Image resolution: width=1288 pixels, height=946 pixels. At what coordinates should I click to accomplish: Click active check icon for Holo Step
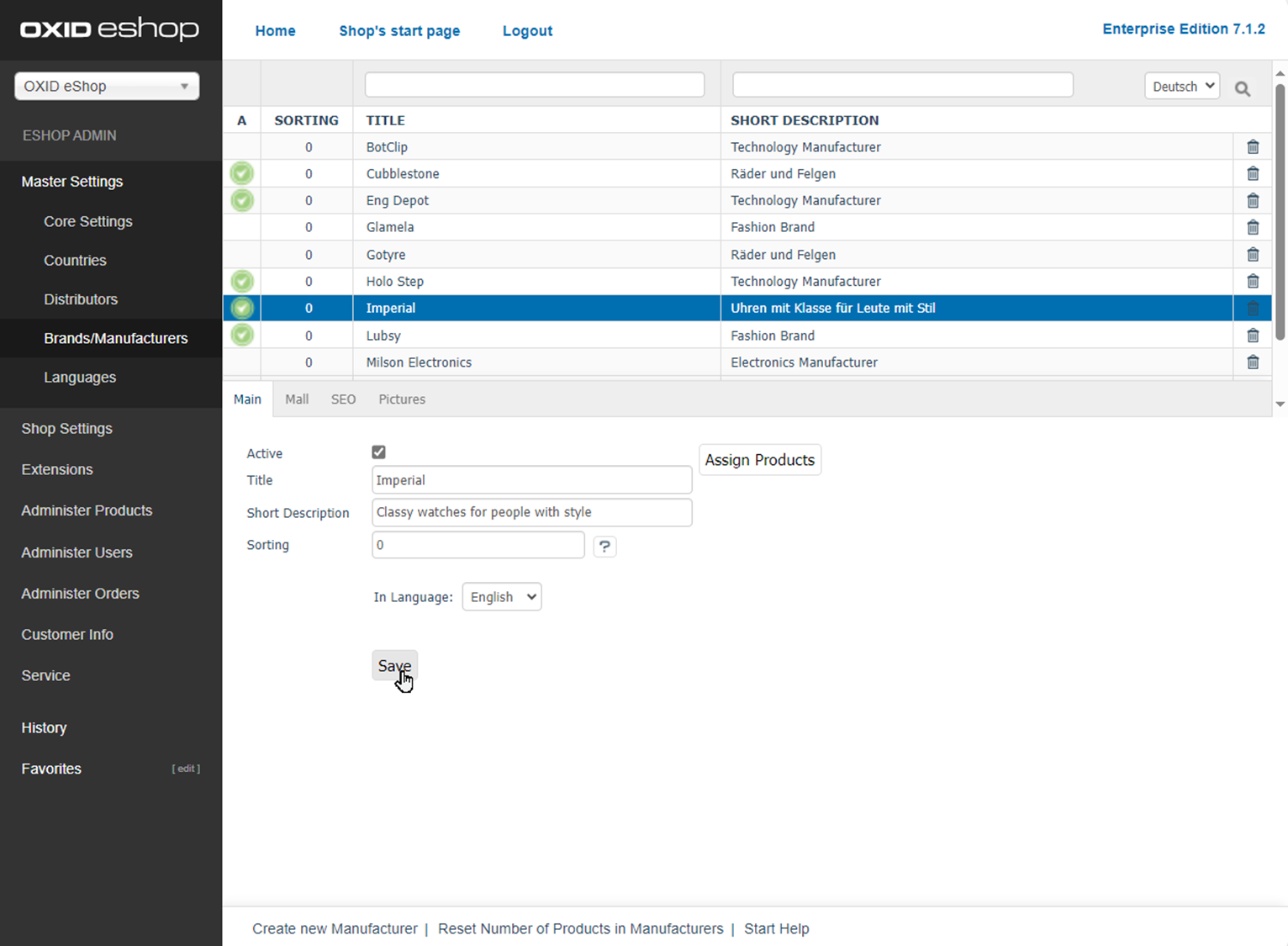tap(242, 281)
